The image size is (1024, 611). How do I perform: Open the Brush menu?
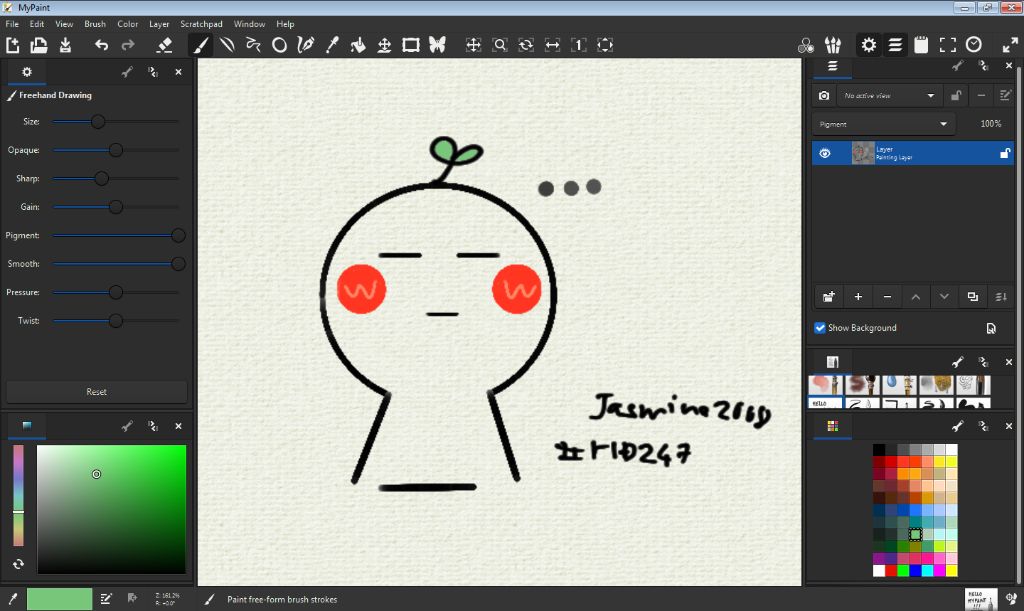pos(95,24)
